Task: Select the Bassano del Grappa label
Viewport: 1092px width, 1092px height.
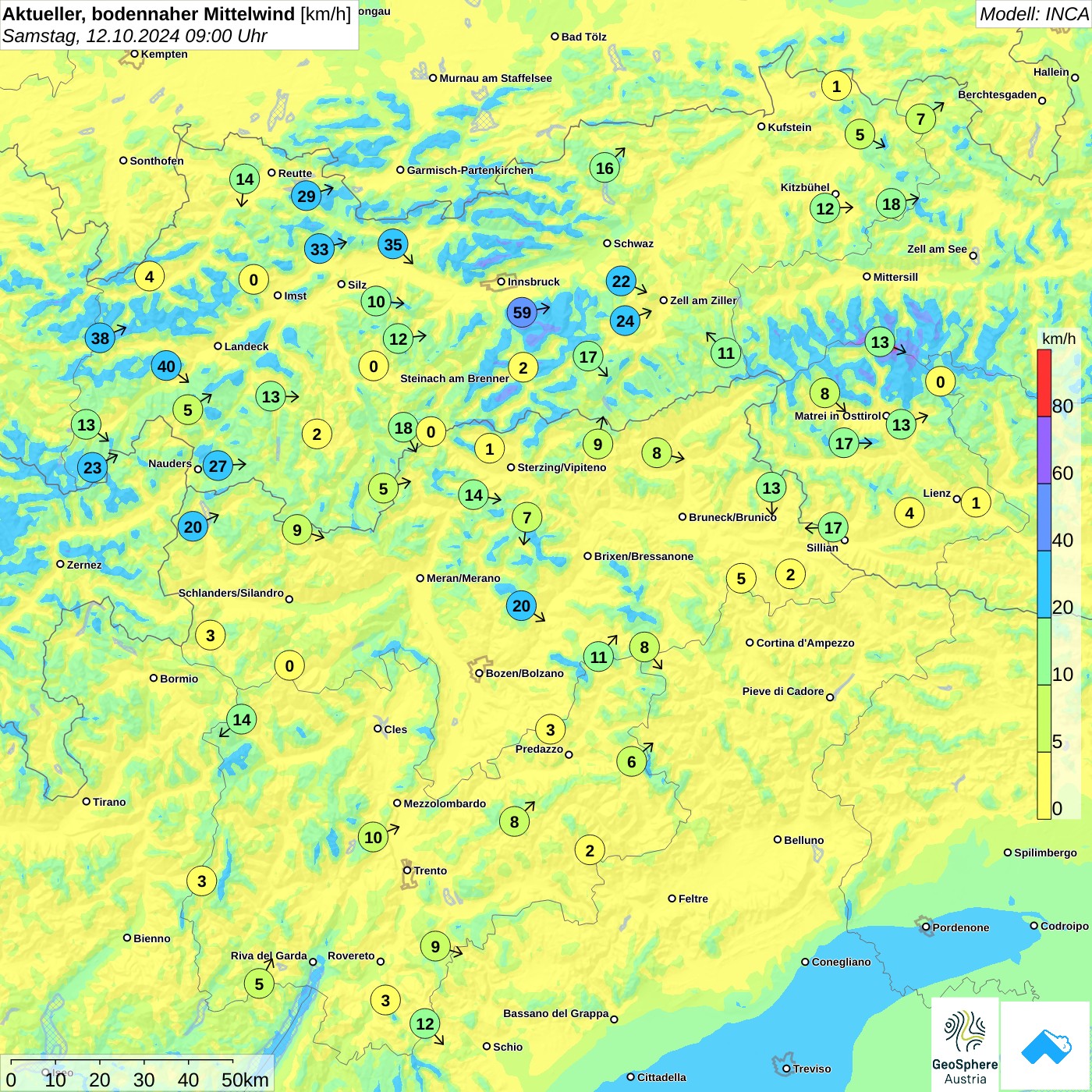Action: [555, 1013]
